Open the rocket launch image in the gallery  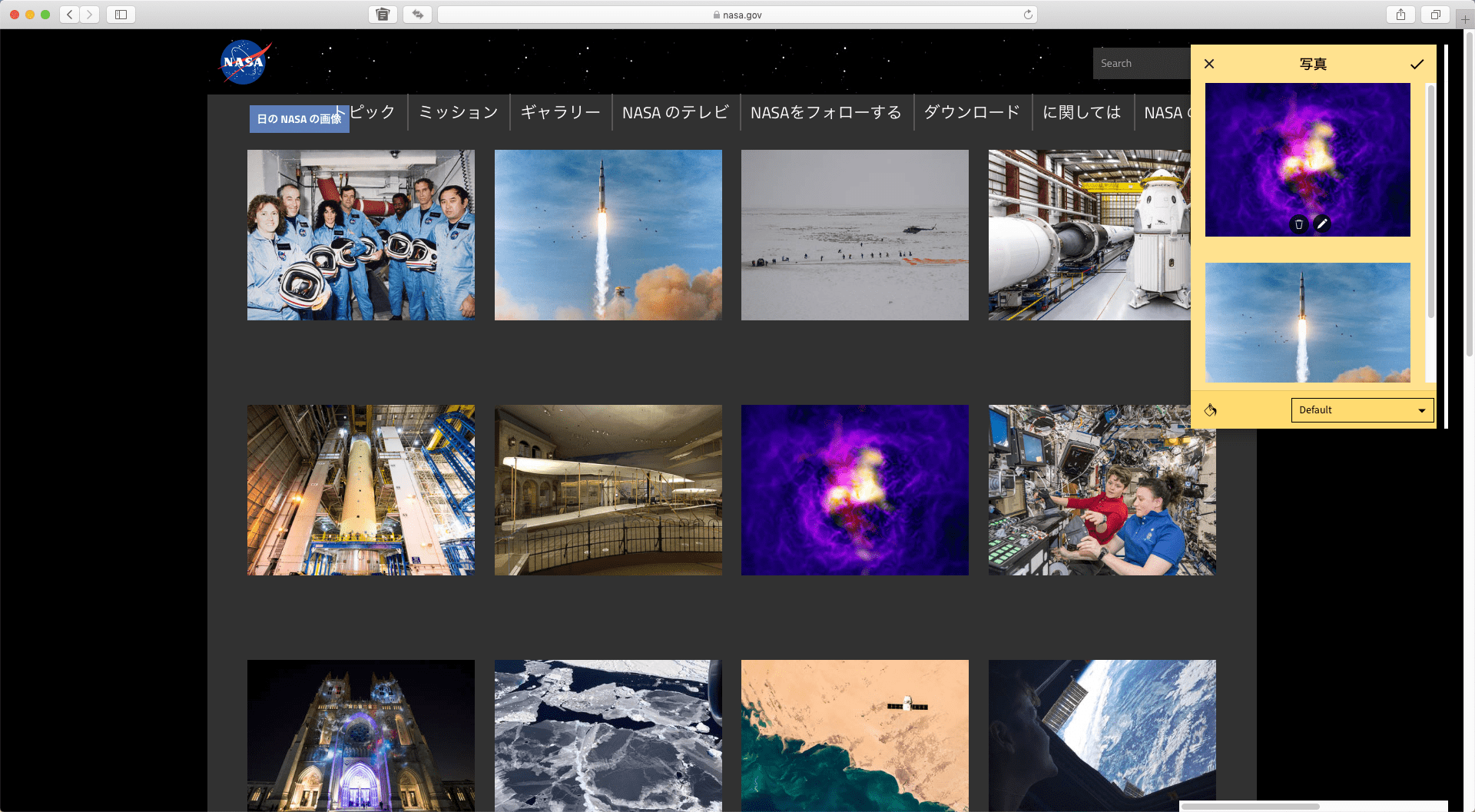tap(608, 235)
